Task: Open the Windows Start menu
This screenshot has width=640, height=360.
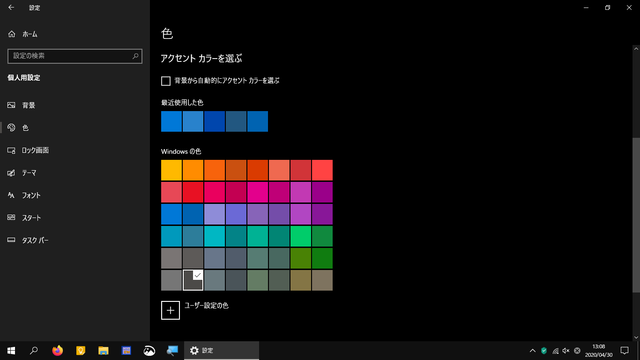Action: coord(11,351)
